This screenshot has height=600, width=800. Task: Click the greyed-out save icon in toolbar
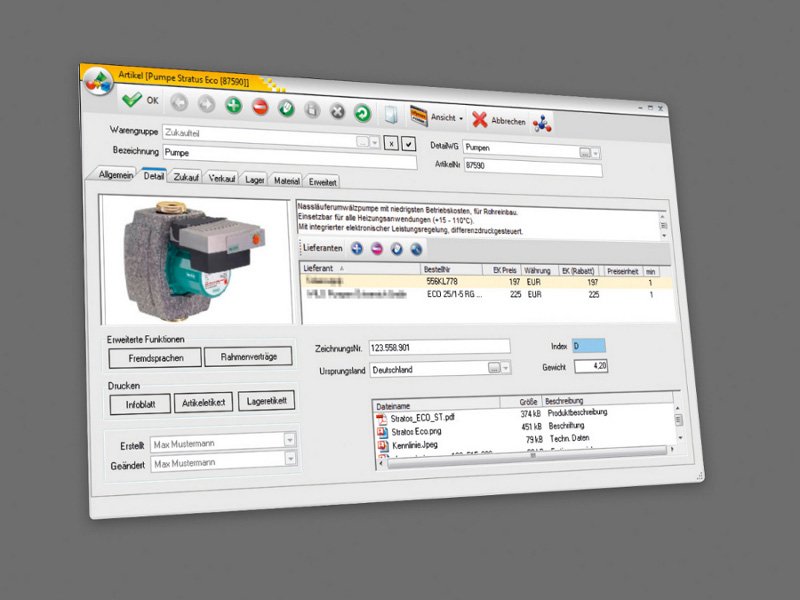point(312,110)
